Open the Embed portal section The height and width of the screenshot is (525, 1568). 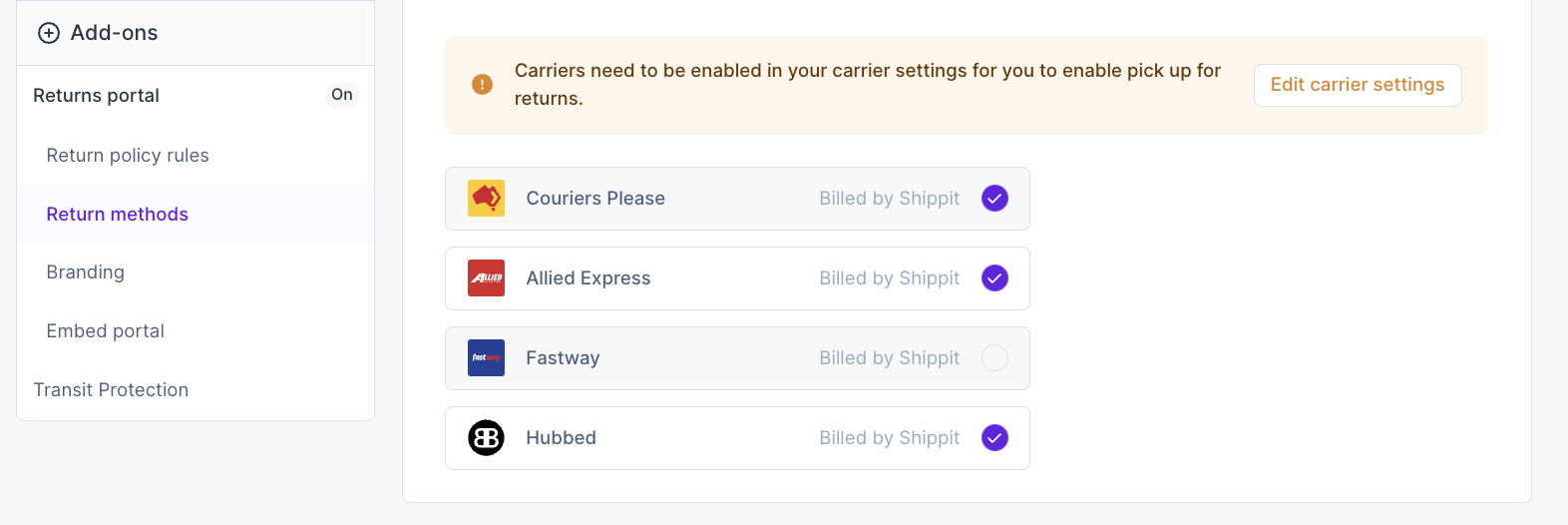[106, 331]
